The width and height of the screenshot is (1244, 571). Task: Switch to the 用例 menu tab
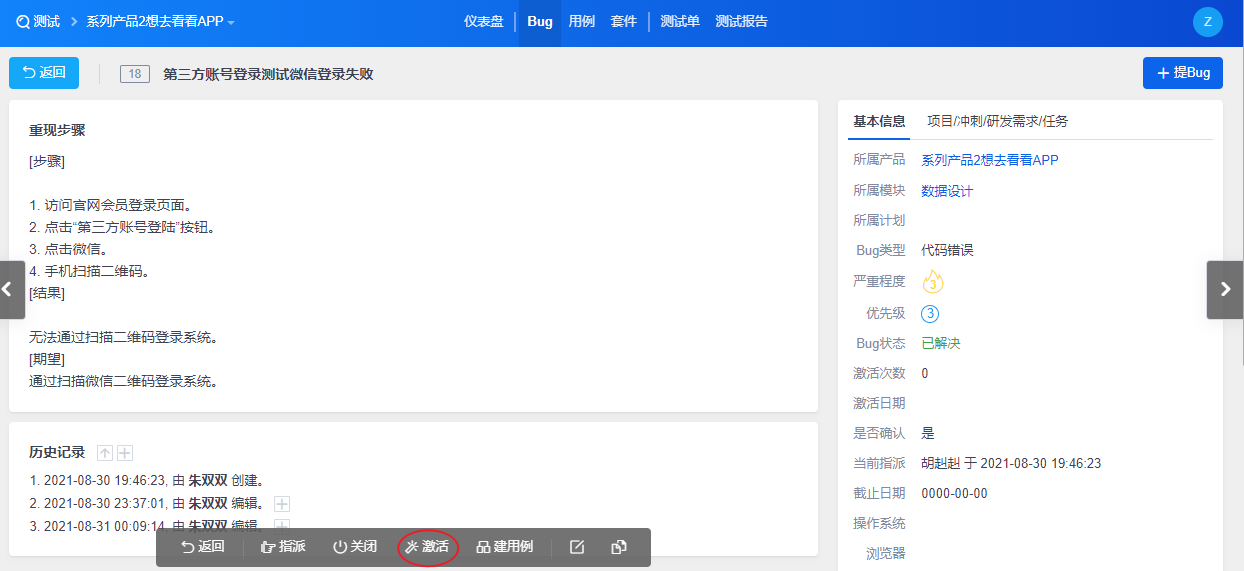tap(582, 22)
